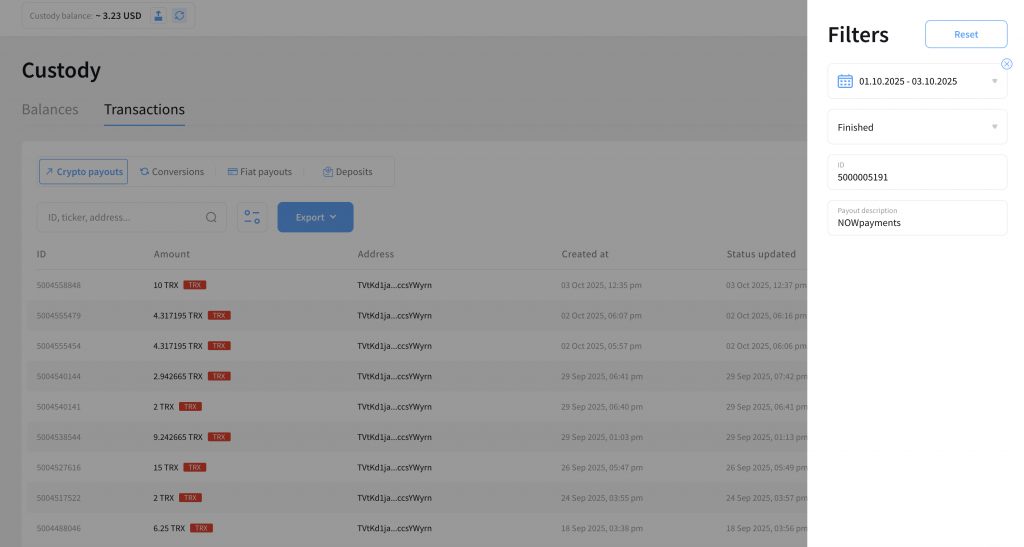The height and width of the screenshot is (547, 1024).
Task: Click the custody balance withdraw upload icon
Action: [158, 16]
